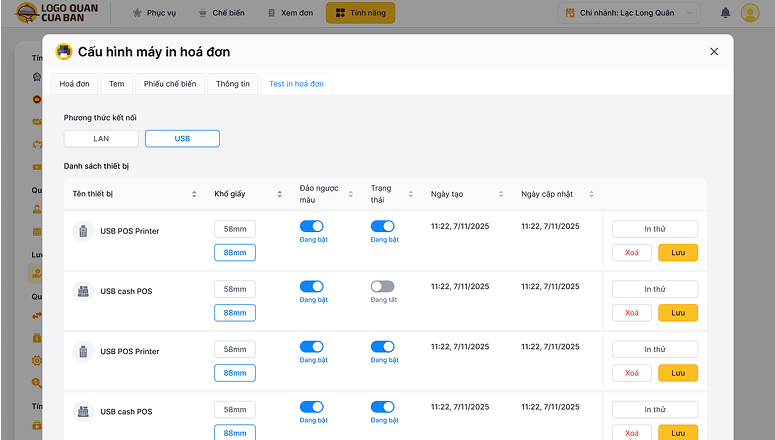Sort by Tên thiết bị column
The height and width of the screenshot is (440, 775).
click(194, 194)
